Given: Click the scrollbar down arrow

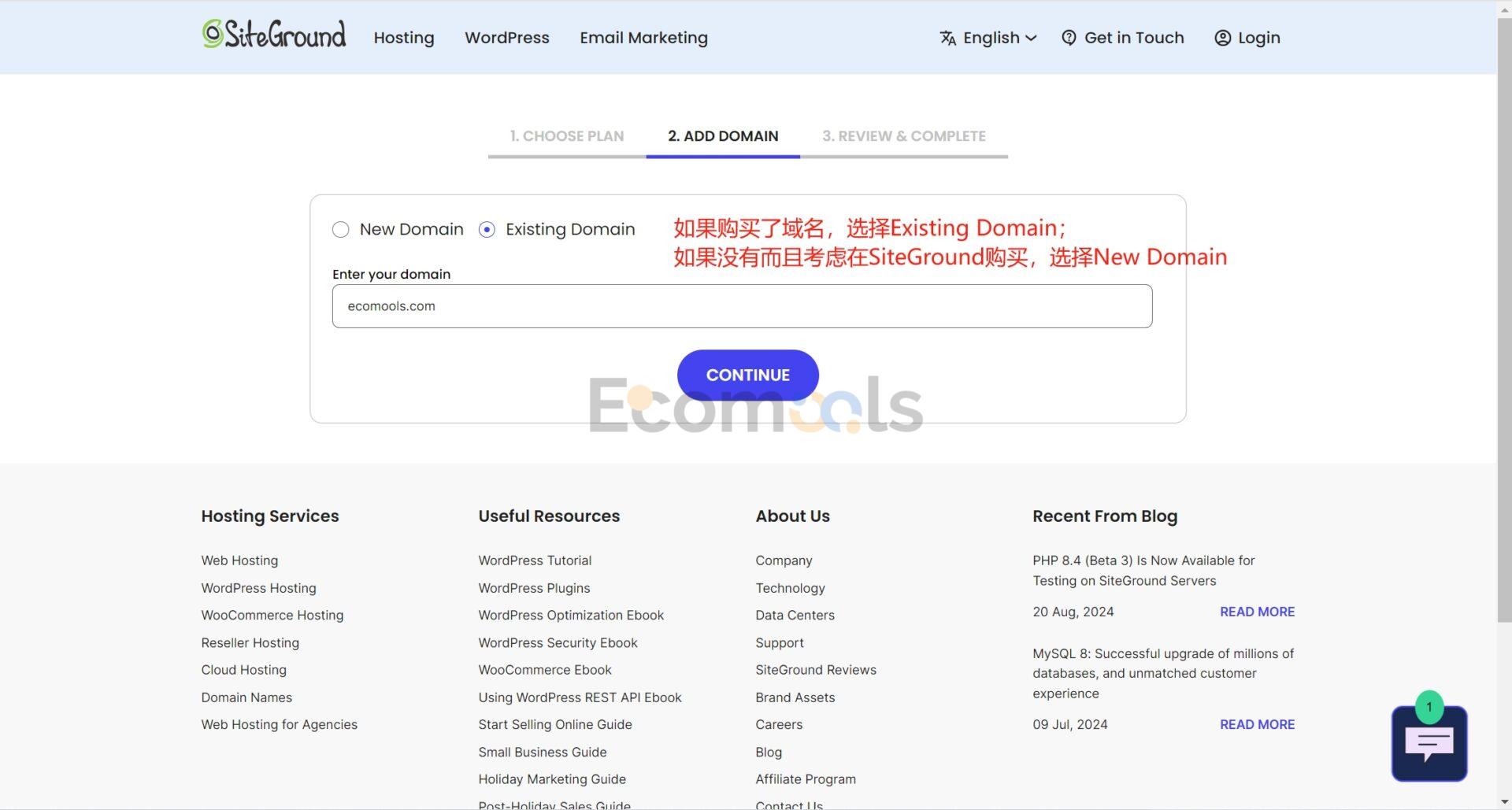Looking at the screenshot, I should (1504, 802).
